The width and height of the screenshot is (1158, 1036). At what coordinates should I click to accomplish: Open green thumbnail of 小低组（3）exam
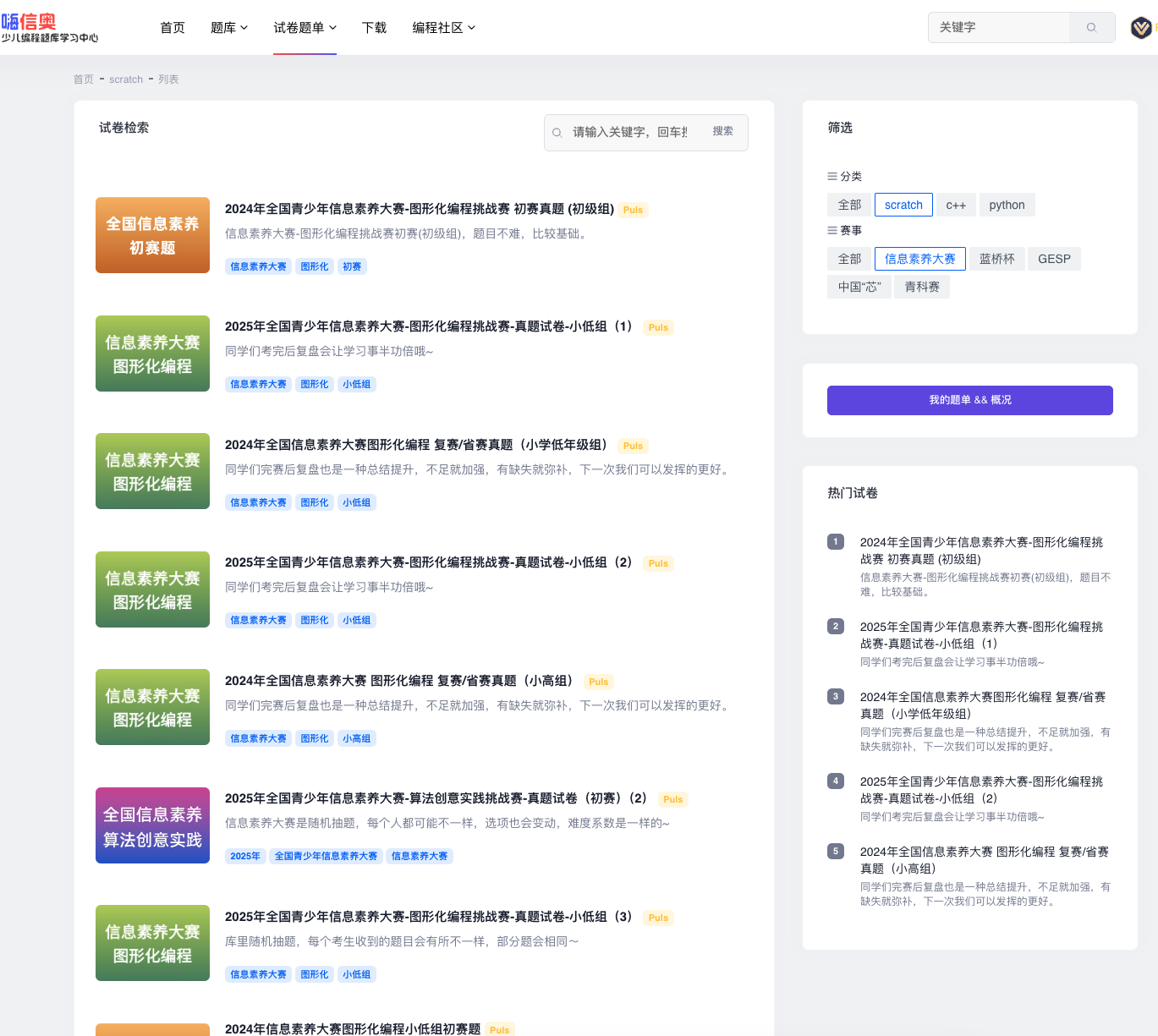click(x=152, y=943)
